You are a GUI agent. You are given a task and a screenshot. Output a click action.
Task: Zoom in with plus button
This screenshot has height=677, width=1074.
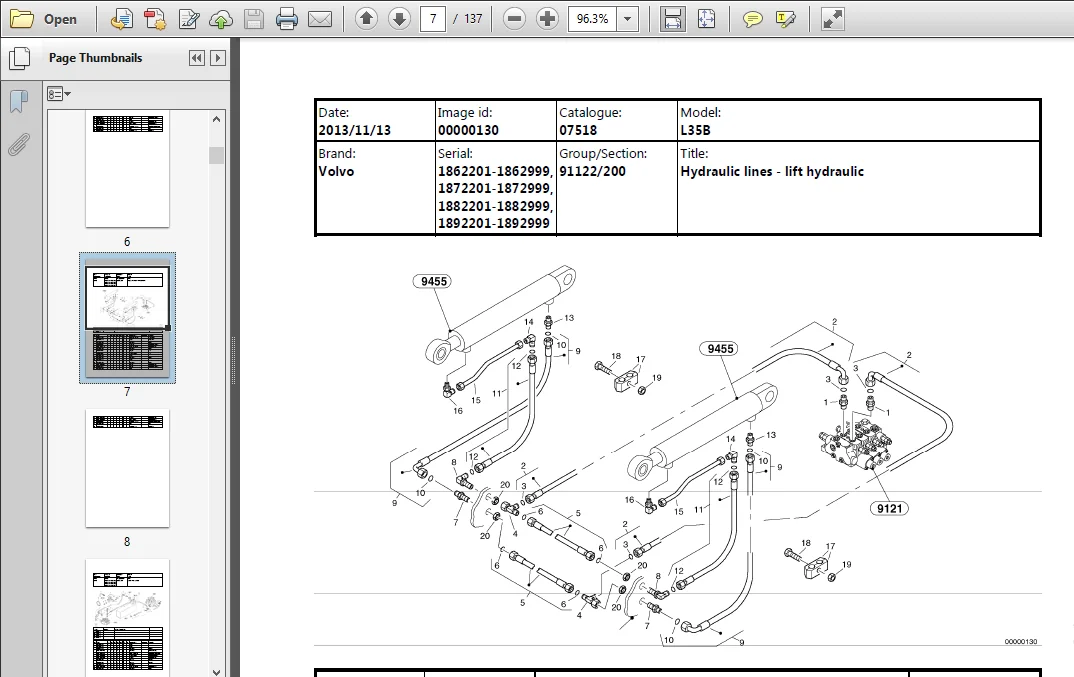(547, 19)
